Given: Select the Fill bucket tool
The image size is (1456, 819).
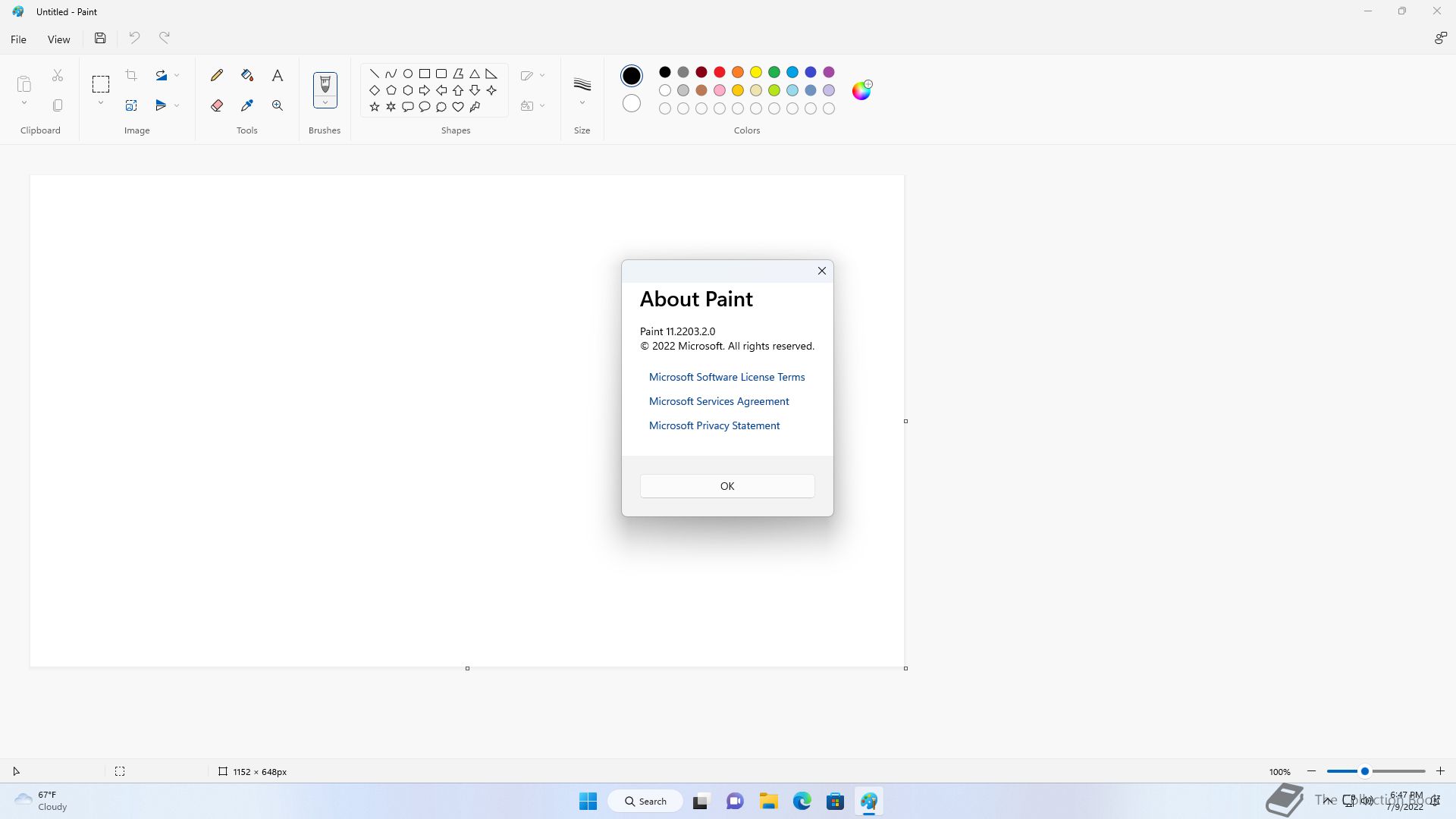Looking at the screenshot, I should [247, 75].
